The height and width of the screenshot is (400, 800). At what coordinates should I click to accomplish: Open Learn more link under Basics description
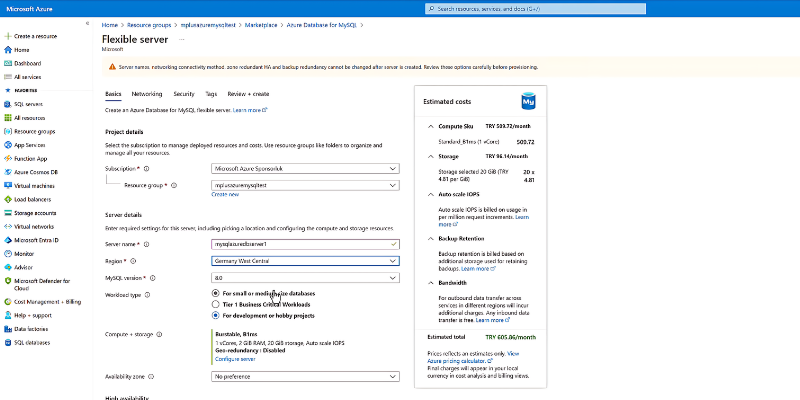(250, 110)
